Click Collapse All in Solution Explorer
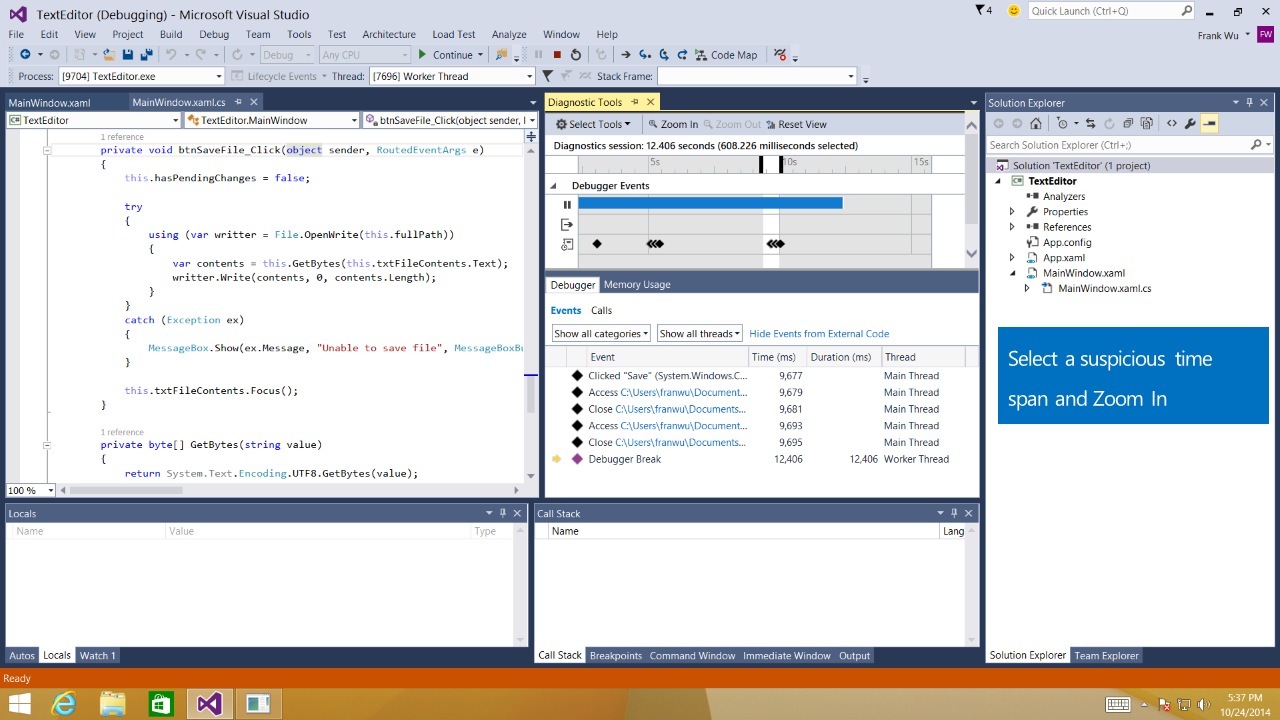 [x=1128, y=124]
